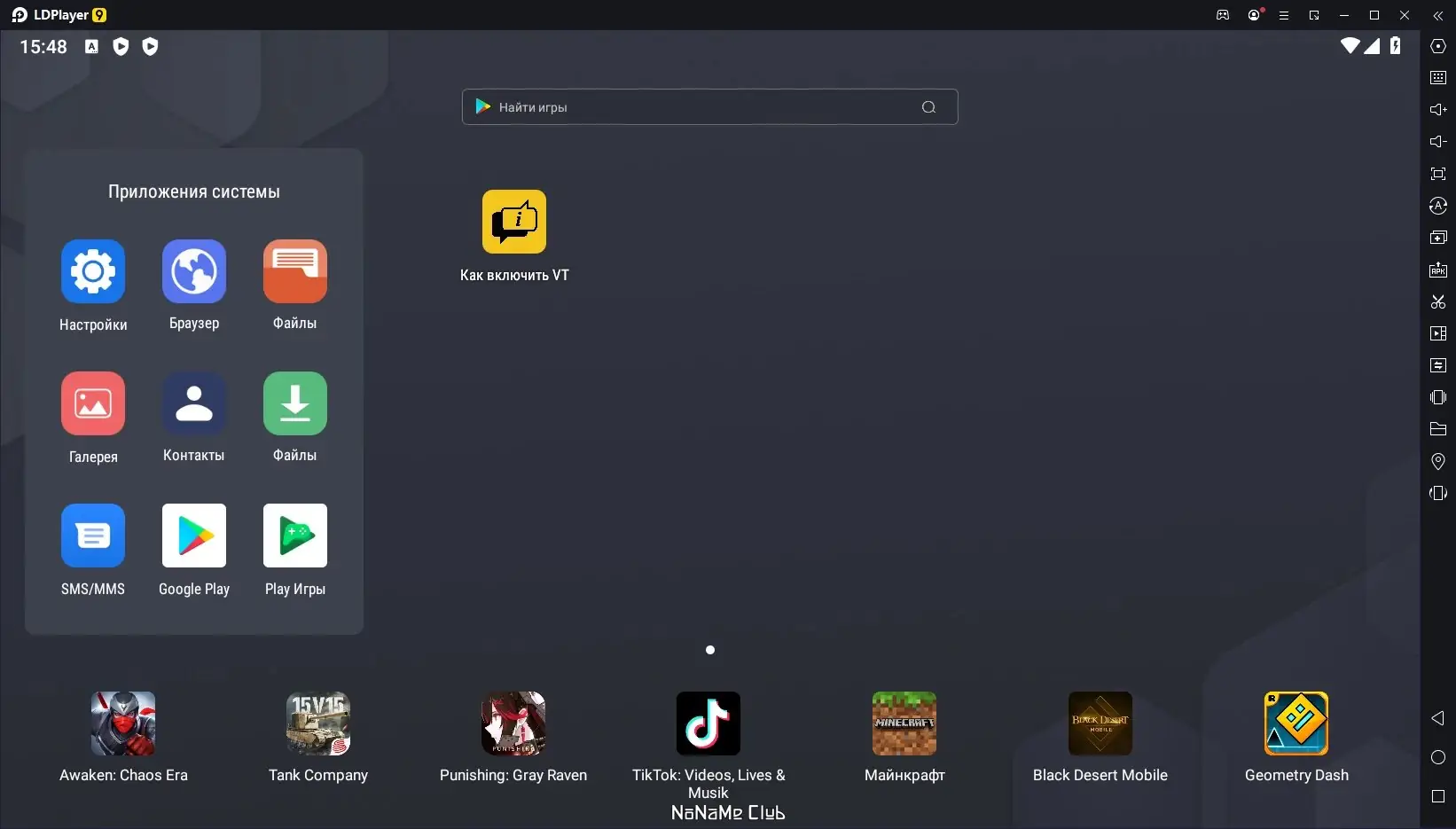Viewport: 1456px width, 829px height.
Task: Install an APK via sidebar icon
Action: point(1438,270)
